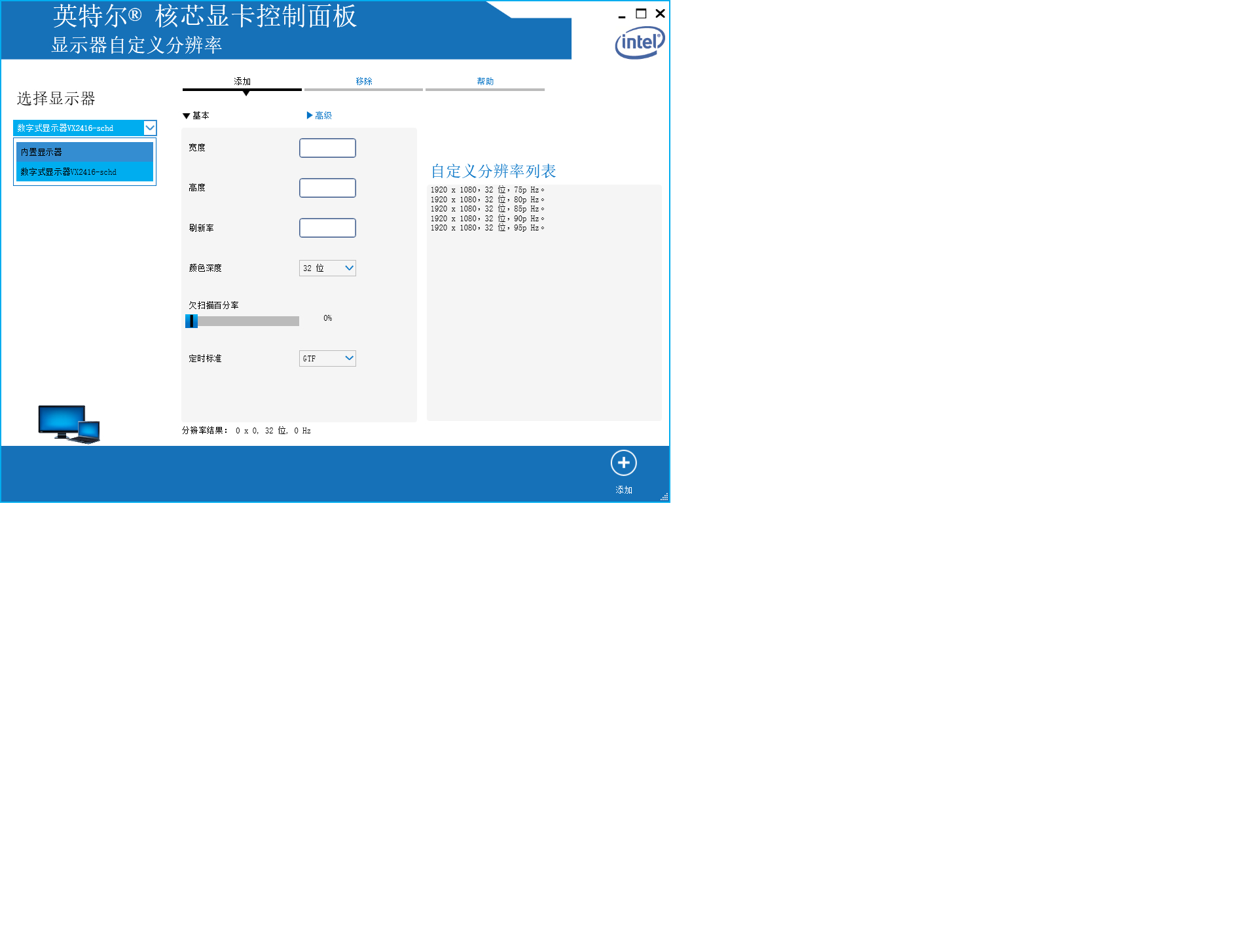The image size is (1257, 952).
Task: Click the 显示器自定义分辨率 subtitle
Action: 137,45
